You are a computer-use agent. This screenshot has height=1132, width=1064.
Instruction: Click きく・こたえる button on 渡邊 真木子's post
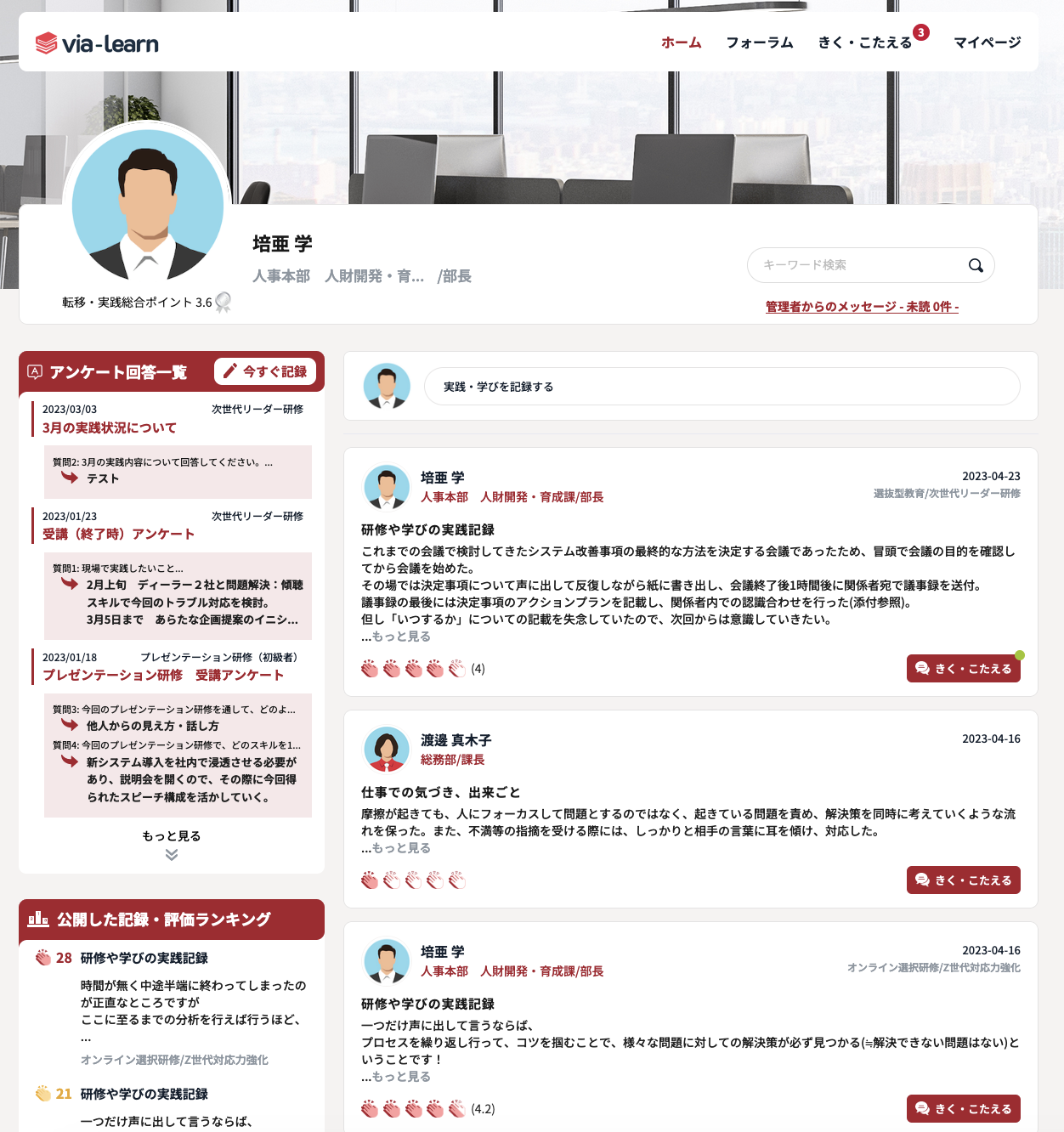(x=963, y=880)
